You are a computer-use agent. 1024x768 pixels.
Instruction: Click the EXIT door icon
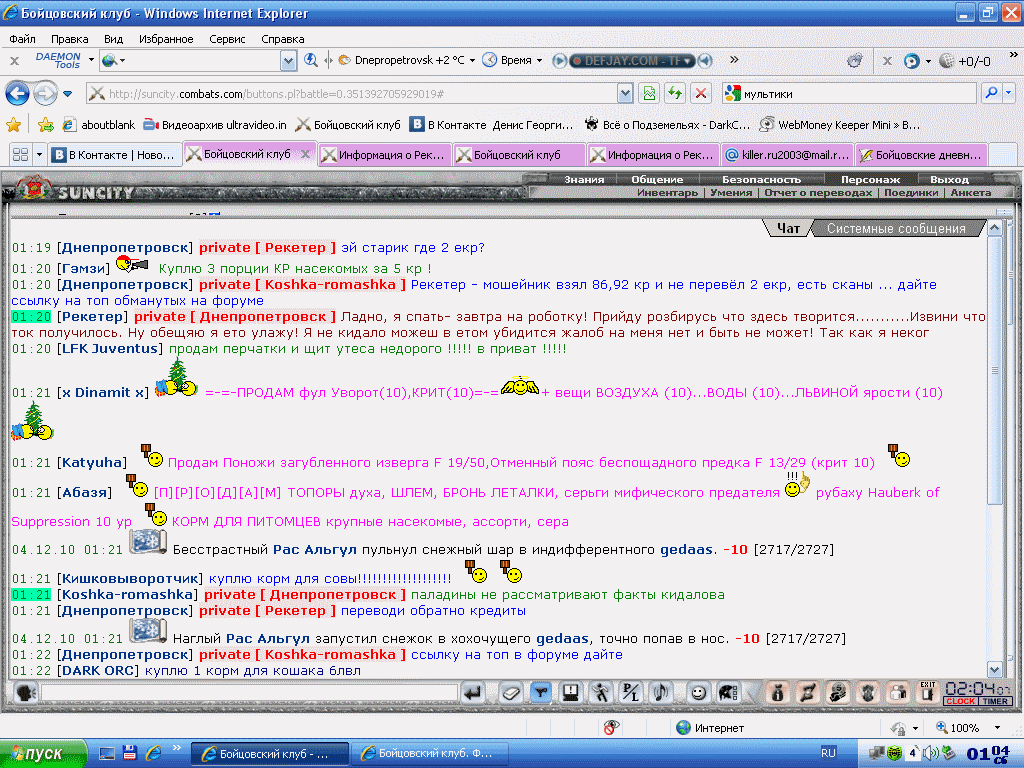[x=927, y=692]
